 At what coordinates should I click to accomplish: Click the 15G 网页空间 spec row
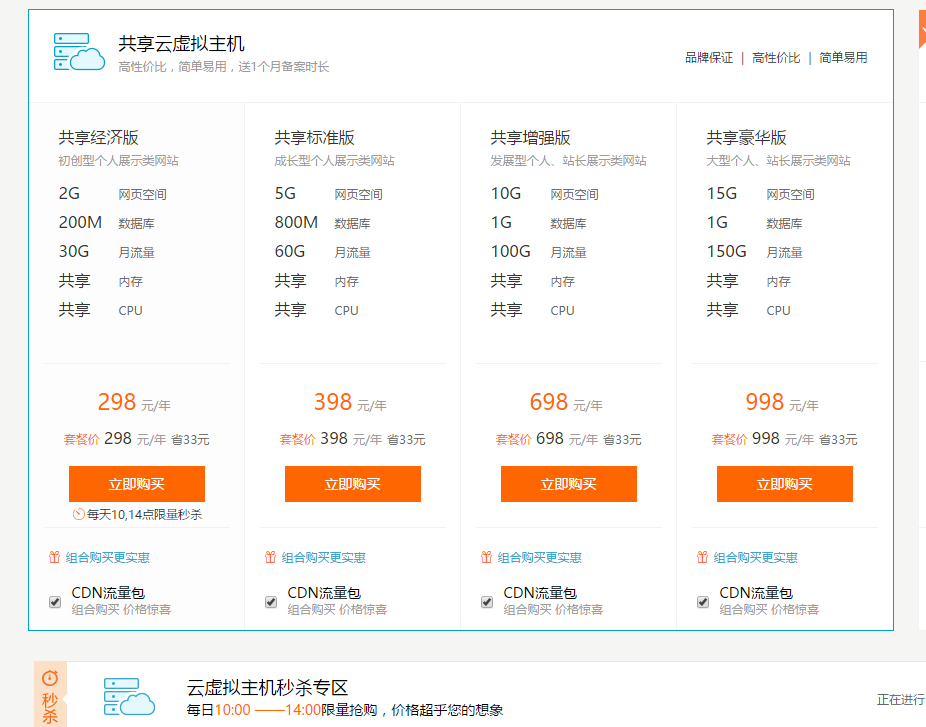pyautogui.click(x=761, y=194)
